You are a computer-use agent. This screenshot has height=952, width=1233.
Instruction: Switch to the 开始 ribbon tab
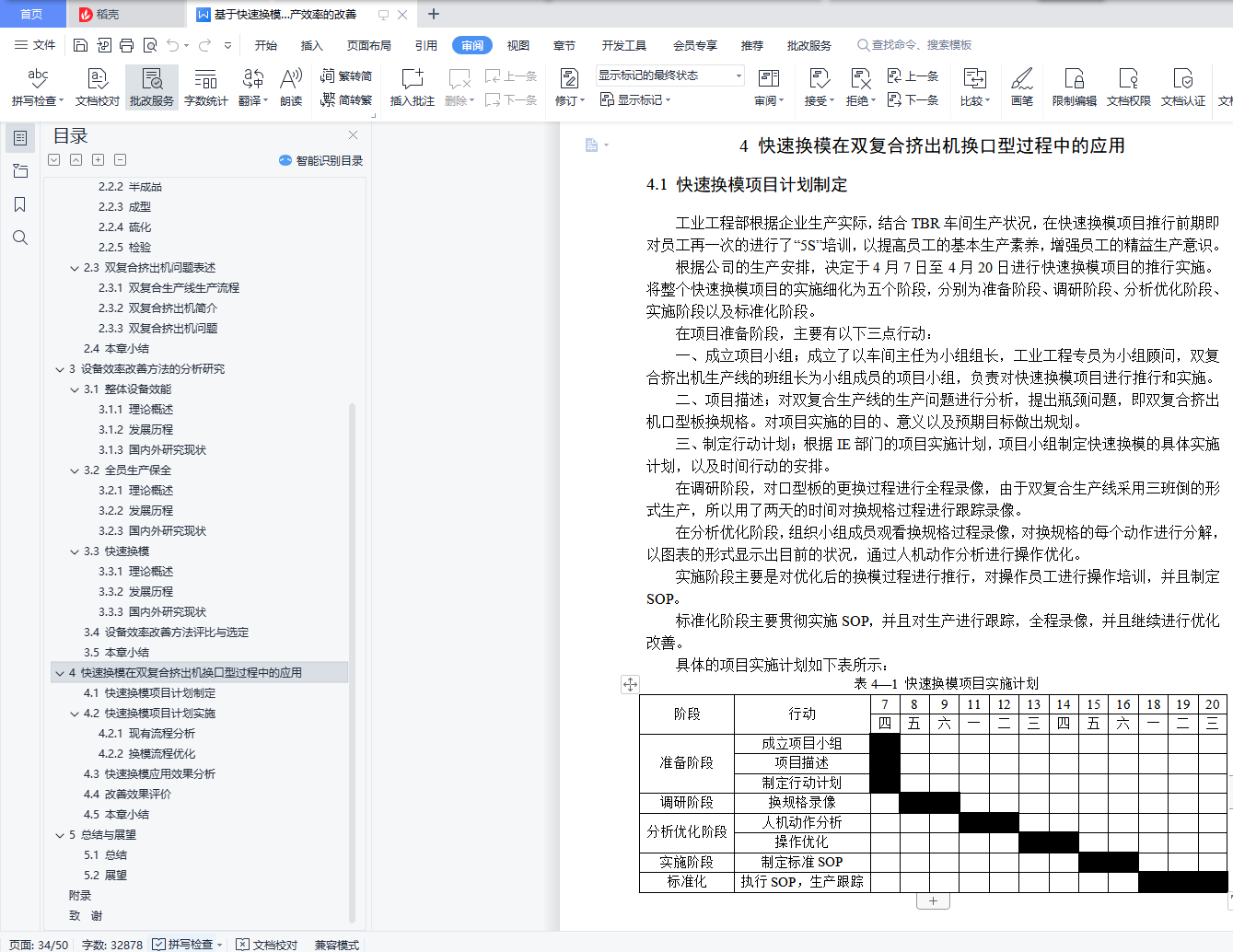pos(266,45)
